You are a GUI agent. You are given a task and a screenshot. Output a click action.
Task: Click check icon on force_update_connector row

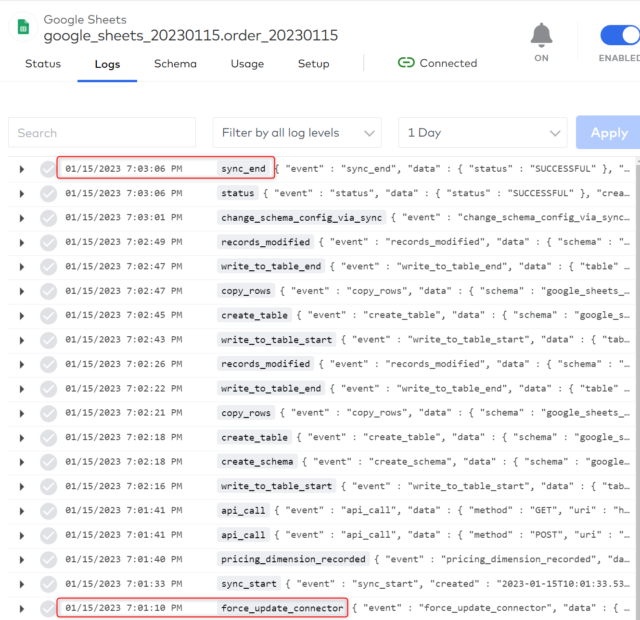pyautogui.click(x=48, y=609)
